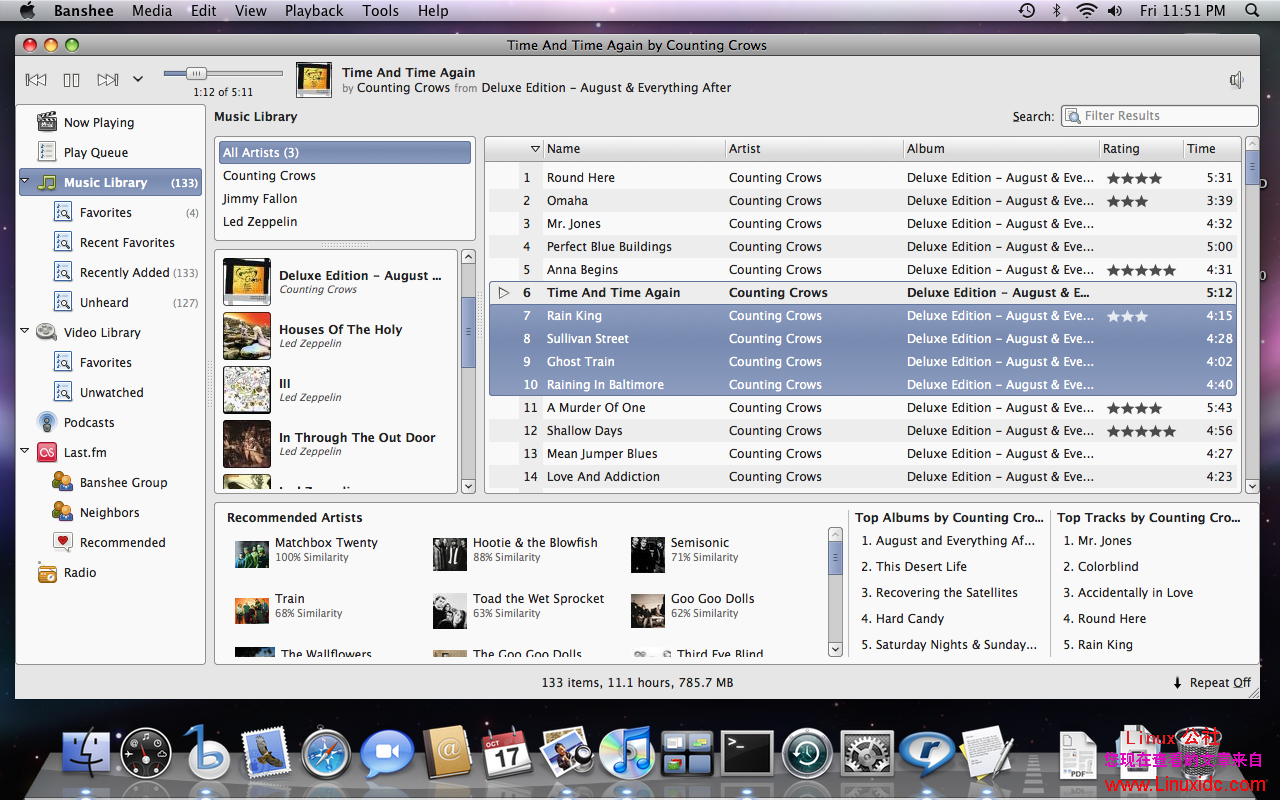Open Terminal from the Dock
Viewport: 1280px width, 800px height.
pyautogui.click(x=747, y=752)
